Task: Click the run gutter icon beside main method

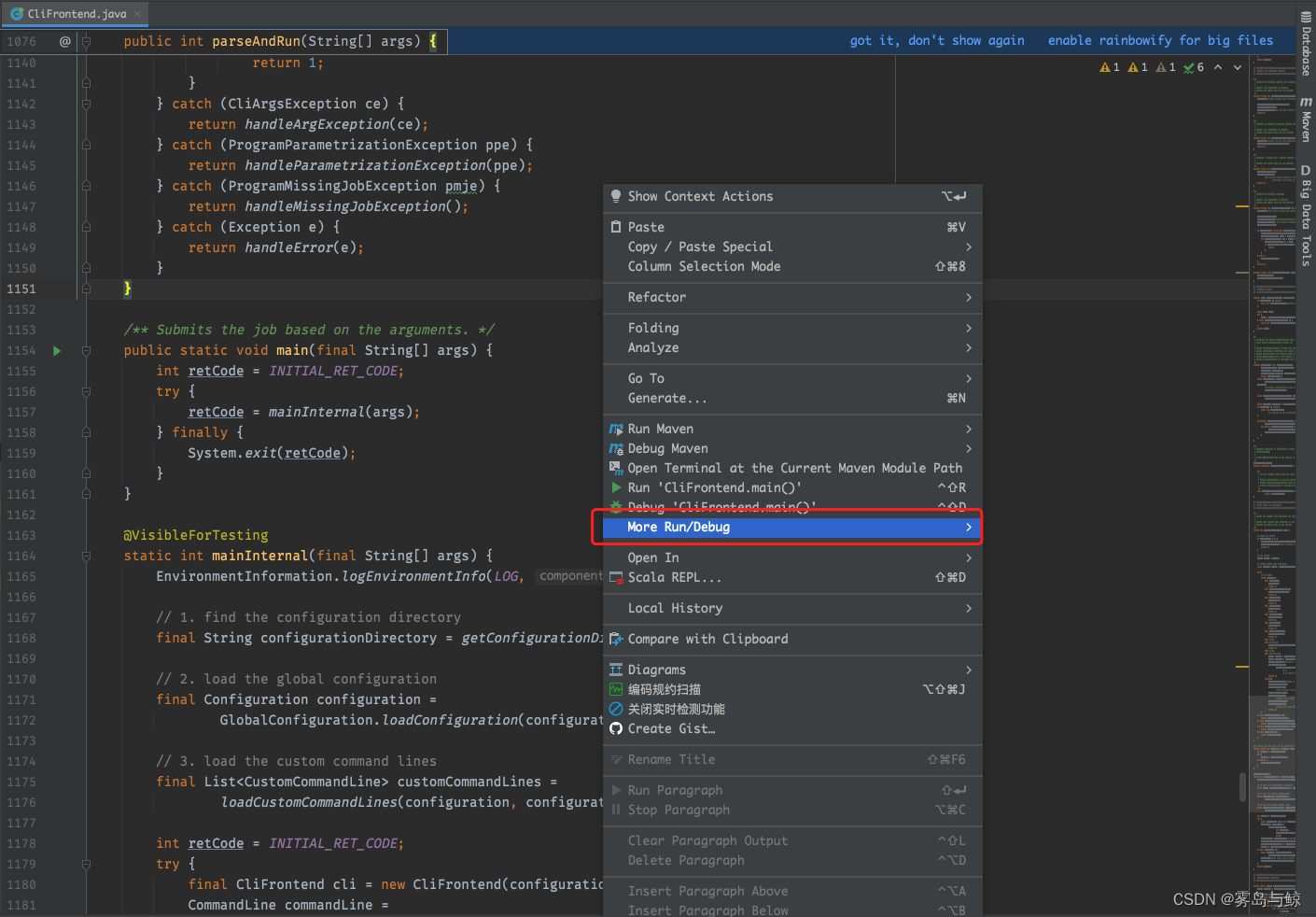Action: point(57,351)
